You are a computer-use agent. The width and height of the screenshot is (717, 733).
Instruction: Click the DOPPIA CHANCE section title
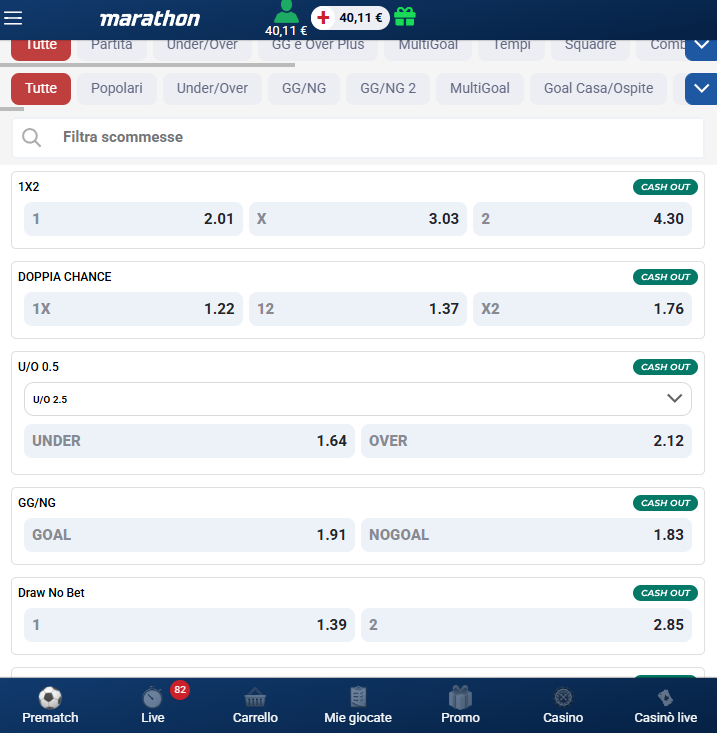[65, 277]
